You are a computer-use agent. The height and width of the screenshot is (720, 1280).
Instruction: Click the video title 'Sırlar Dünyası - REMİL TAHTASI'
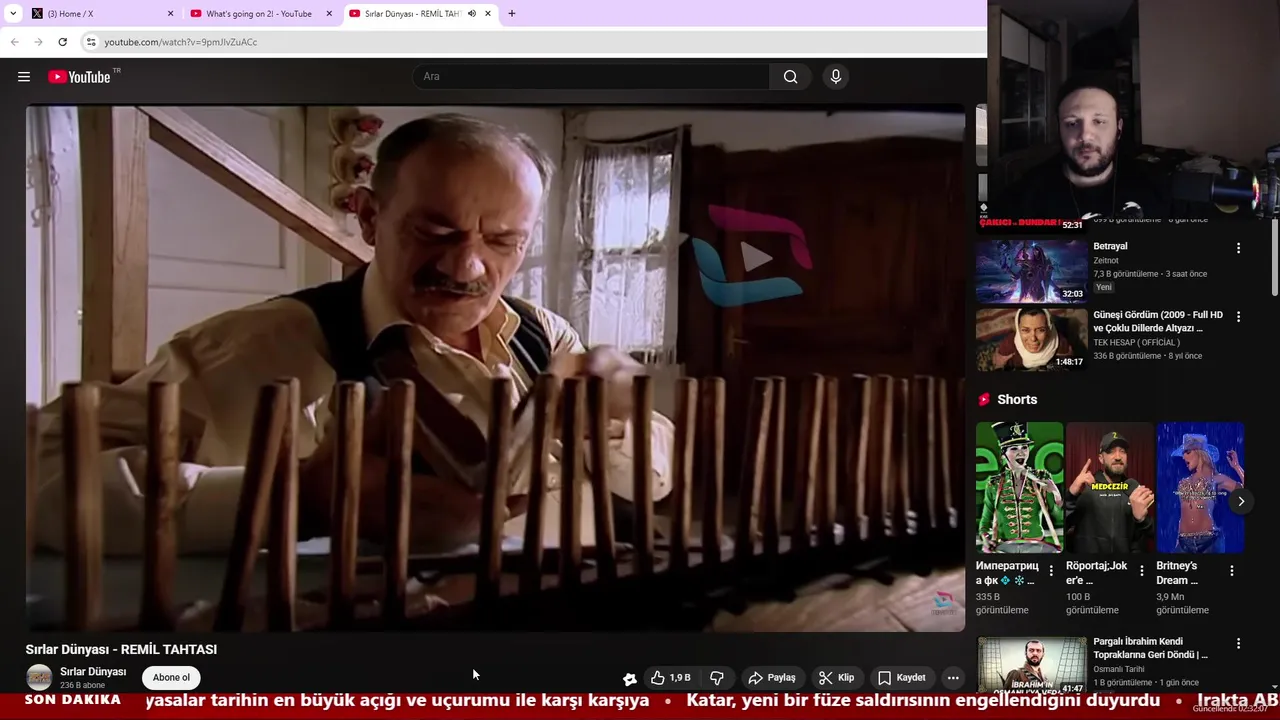pyautogui.click(x=121, y=649)
